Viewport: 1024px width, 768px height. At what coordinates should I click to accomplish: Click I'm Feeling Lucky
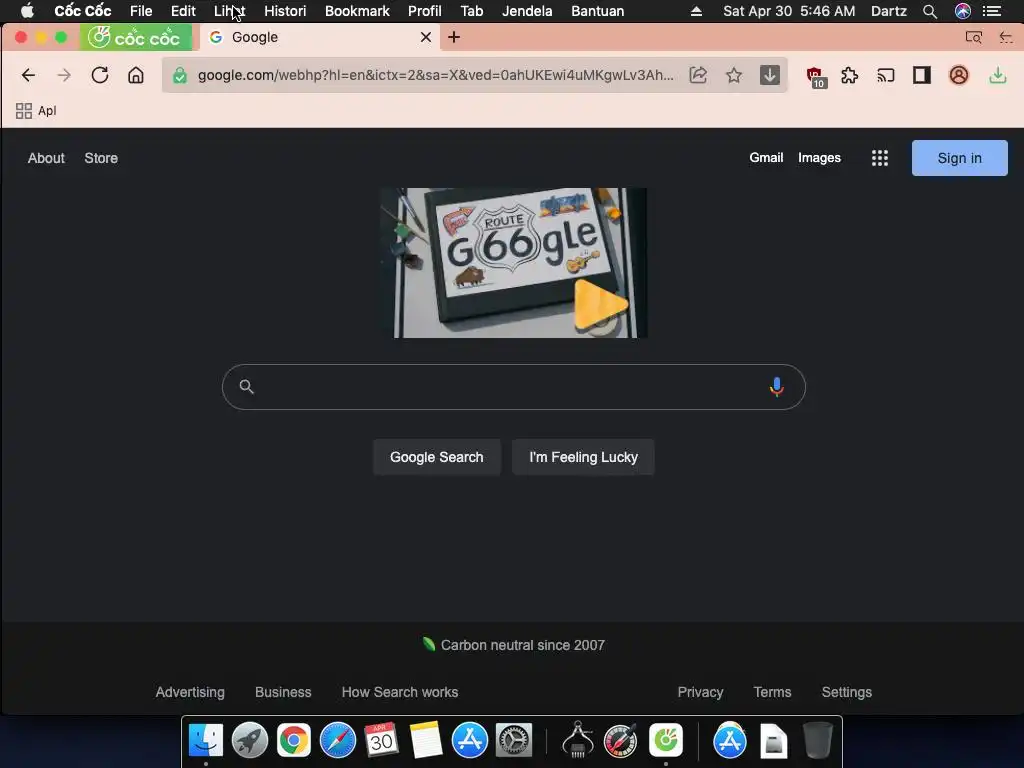583,457
